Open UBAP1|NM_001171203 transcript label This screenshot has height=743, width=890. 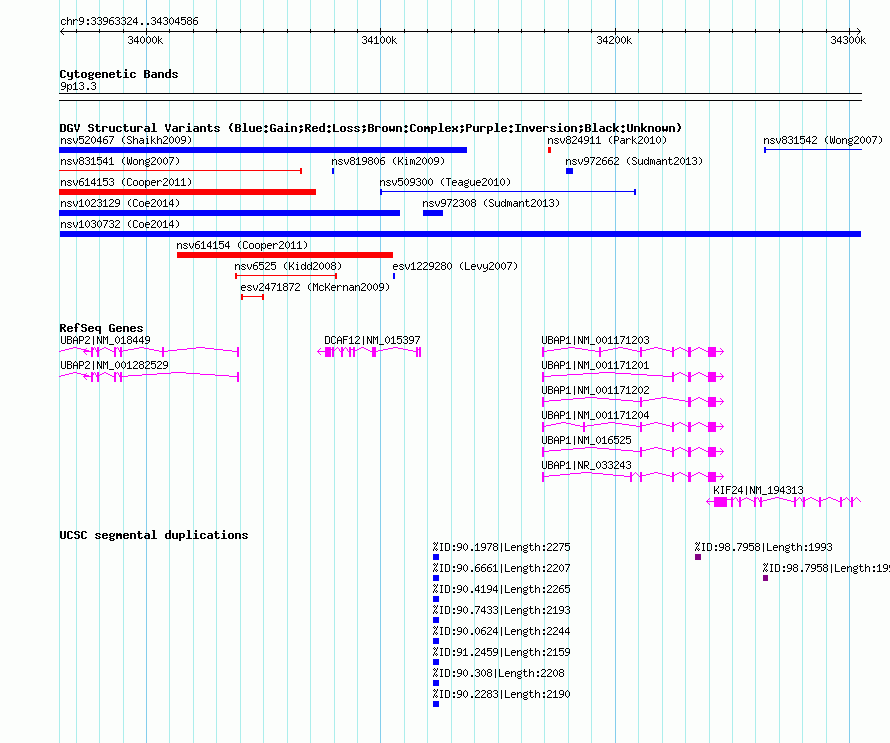click(x=595, y=340)
